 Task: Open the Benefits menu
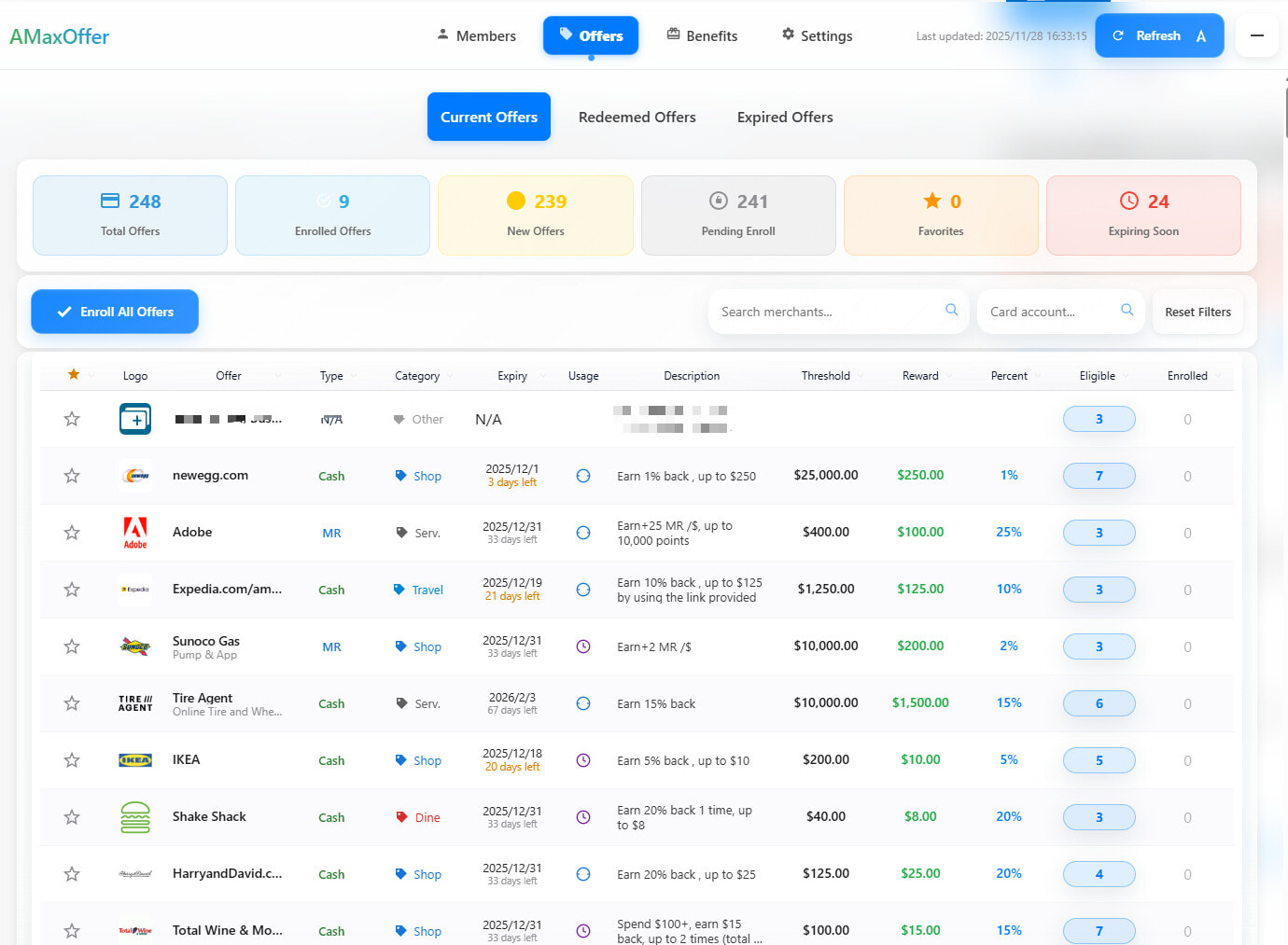[702, 35]
